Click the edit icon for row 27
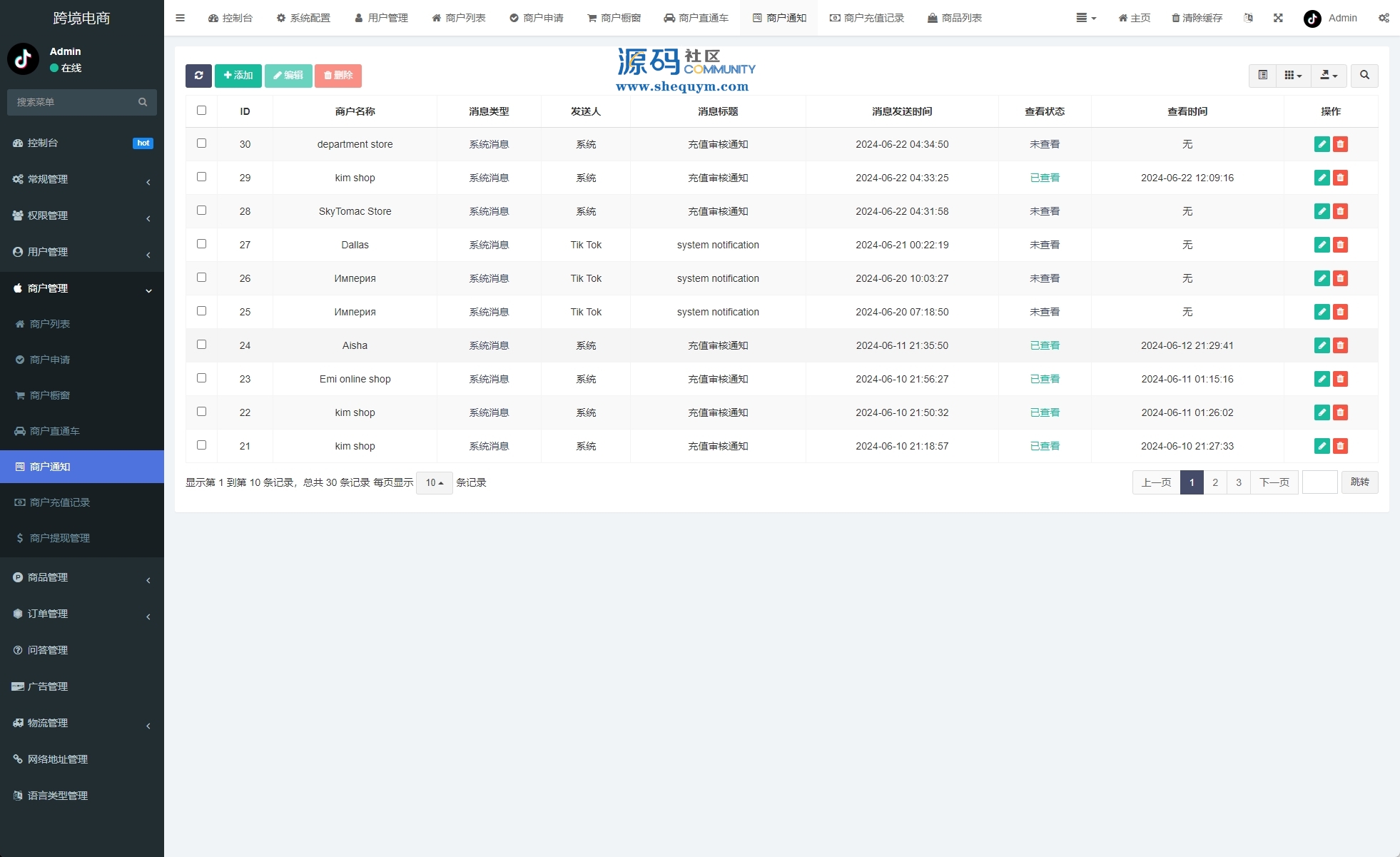Viewport: 1400px width, 857px height. [x=1322, y=245]
